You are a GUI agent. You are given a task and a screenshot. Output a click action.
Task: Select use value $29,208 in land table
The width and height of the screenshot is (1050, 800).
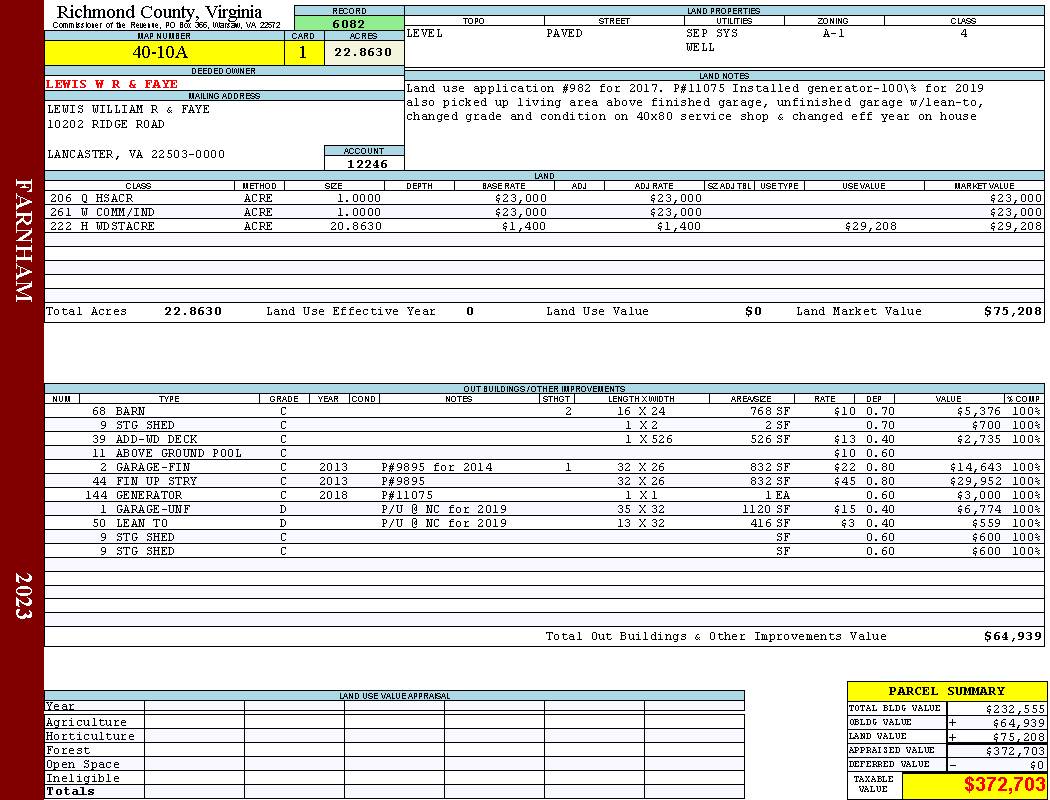pos(870,226)
